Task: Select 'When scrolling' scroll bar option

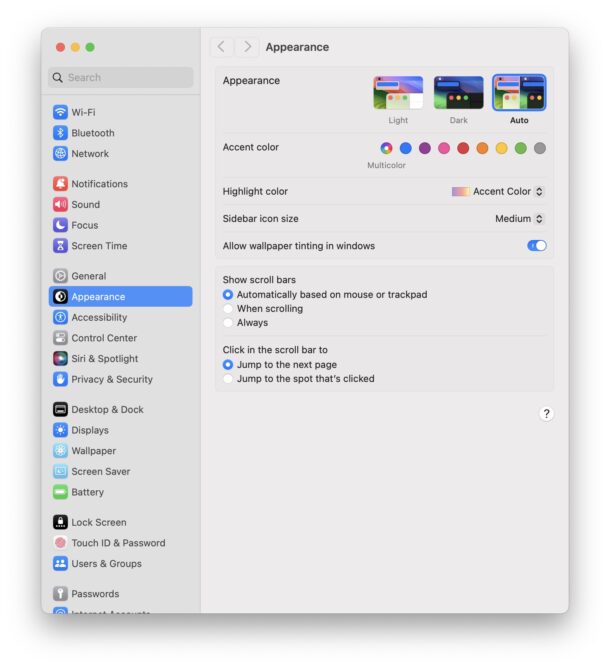Action: click(x=228, y=309)
